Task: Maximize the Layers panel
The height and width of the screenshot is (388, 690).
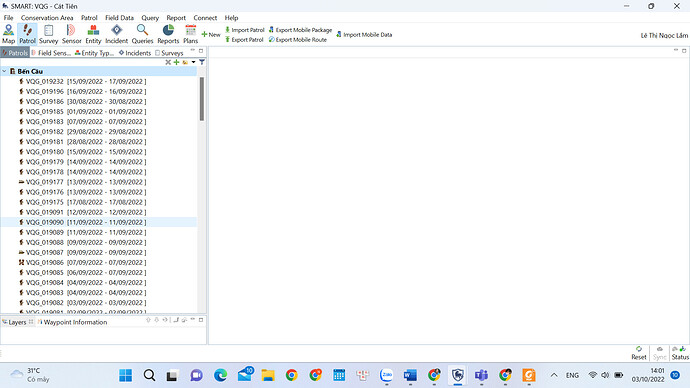Action: pyautogui.click(x=201, y=320)
